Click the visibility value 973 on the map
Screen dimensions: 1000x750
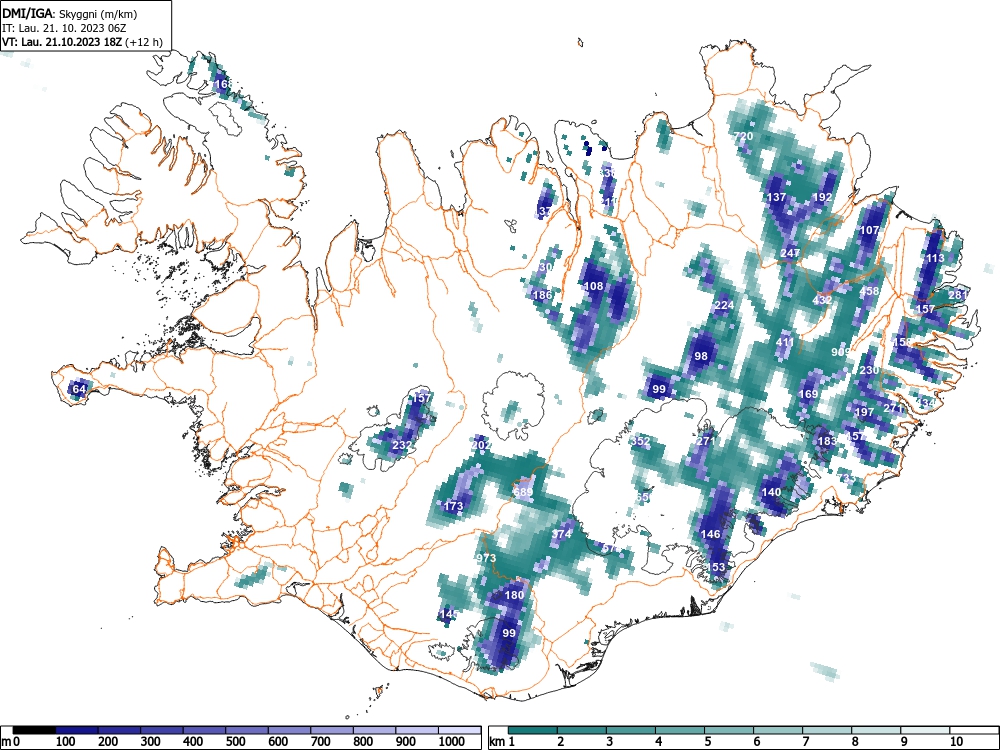click(486, 558)
